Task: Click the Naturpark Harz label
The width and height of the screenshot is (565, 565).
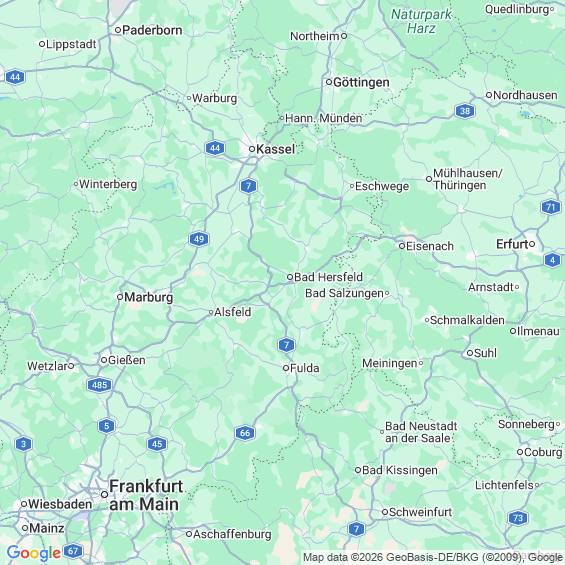Action: [x=421, y=21]
